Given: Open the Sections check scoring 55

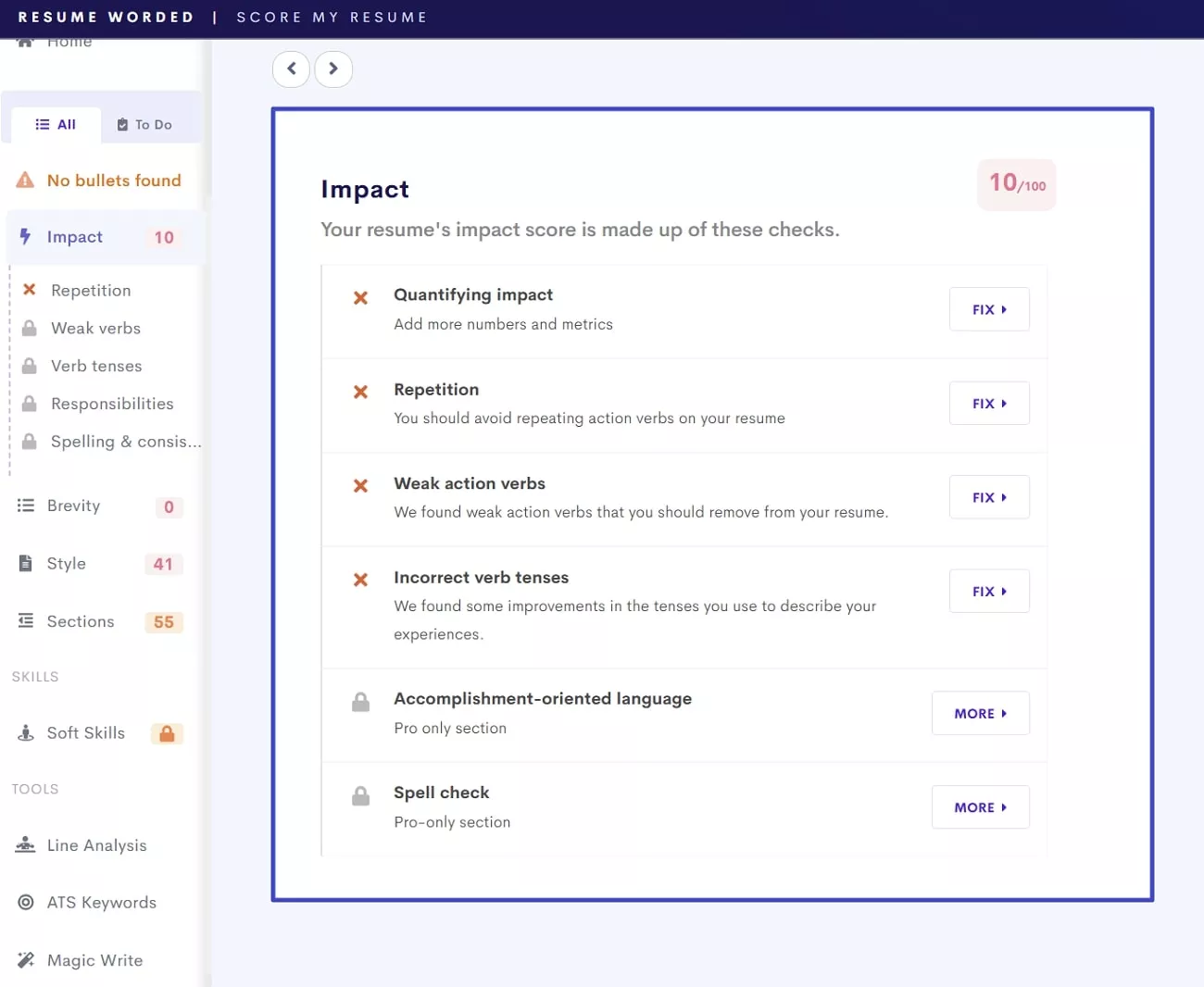Looking at the screenshot, I should [x=81, y=621].
